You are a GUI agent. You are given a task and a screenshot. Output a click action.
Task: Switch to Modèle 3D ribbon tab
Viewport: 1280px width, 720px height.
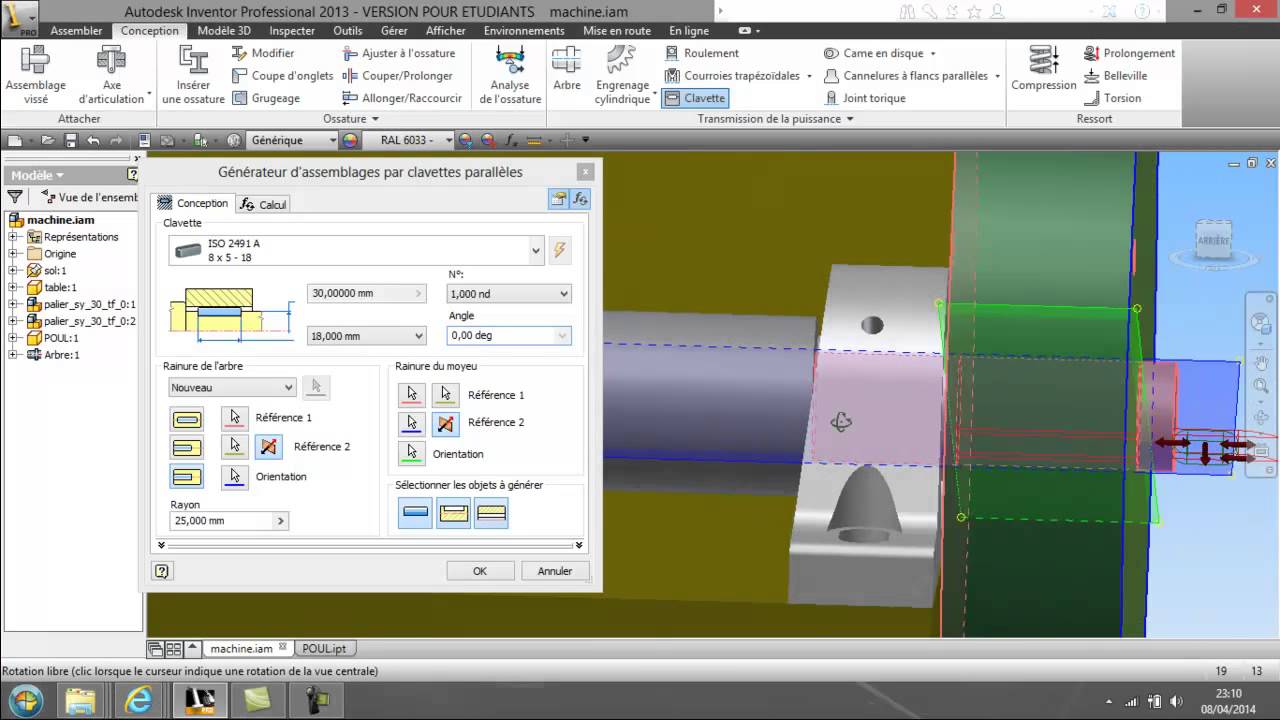pos(224,31)
